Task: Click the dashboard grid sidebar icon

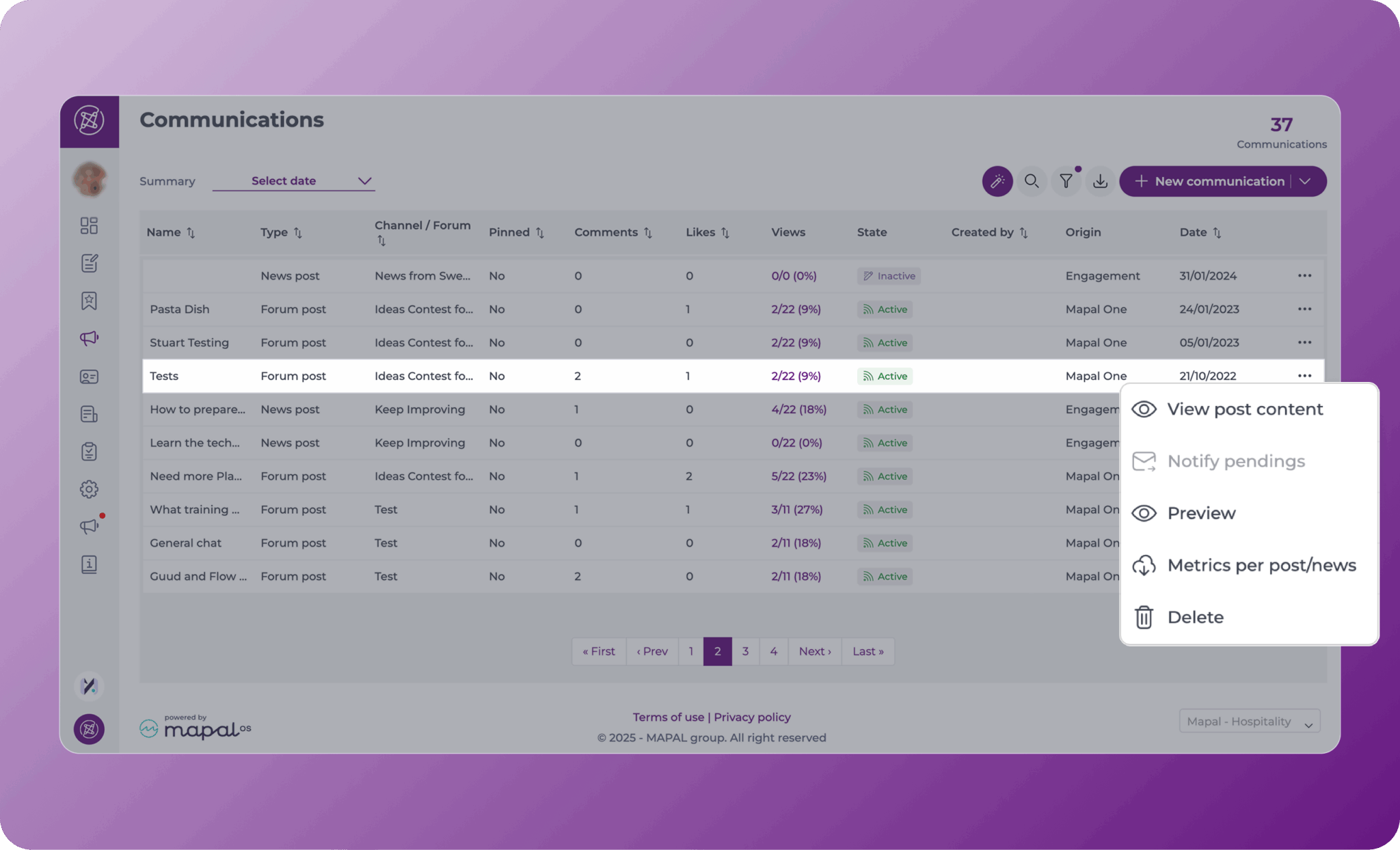Action: (89, 225)
